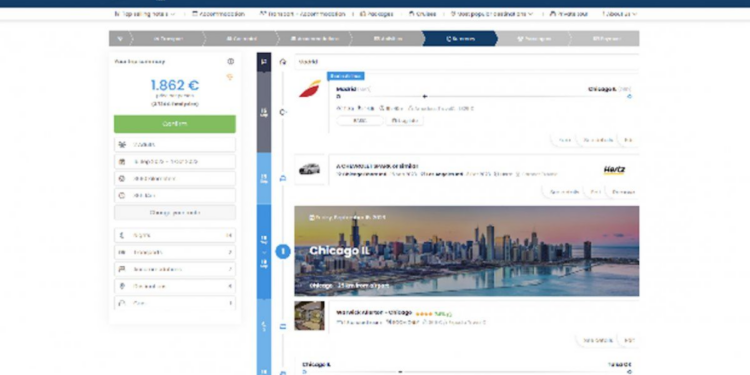Go to the Passengers step
750x375 pixels.
pyautogui.click(x=533, y=39)
